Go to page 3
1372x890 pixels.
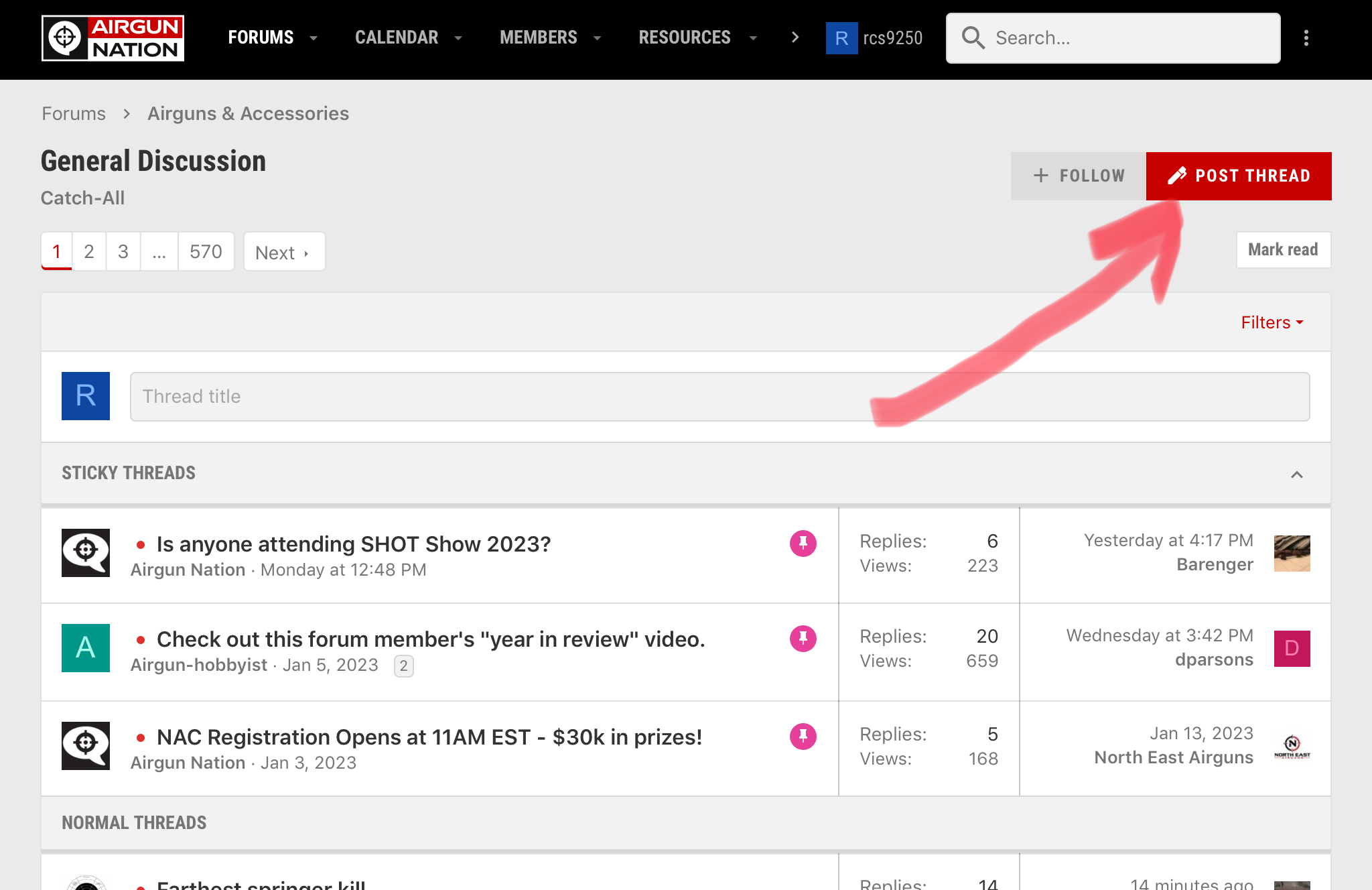[x=123, y=251]
